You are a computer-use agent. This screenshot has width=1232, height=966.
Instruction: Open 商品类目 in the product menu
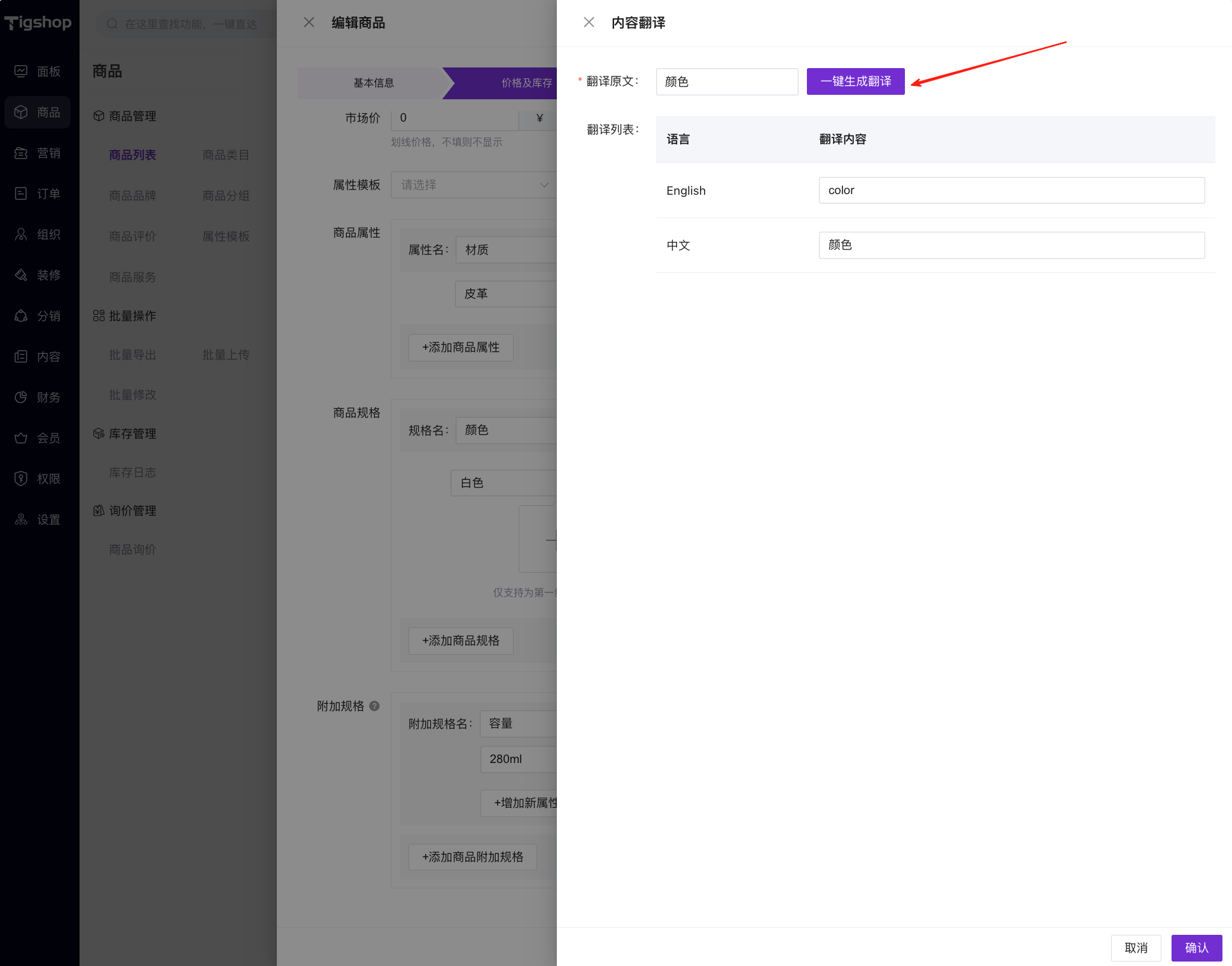point(225,155)
